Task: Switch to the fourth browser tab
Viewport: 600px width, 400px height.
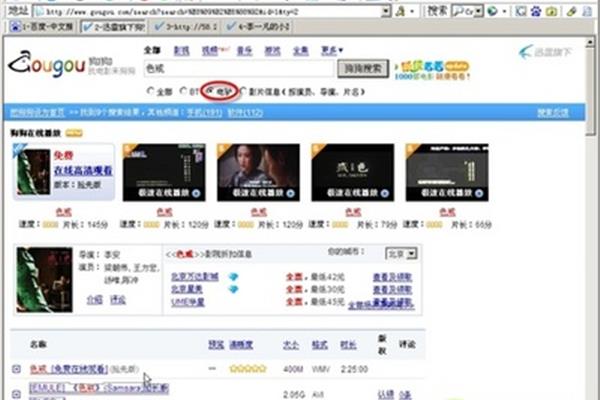Action: 257,26
